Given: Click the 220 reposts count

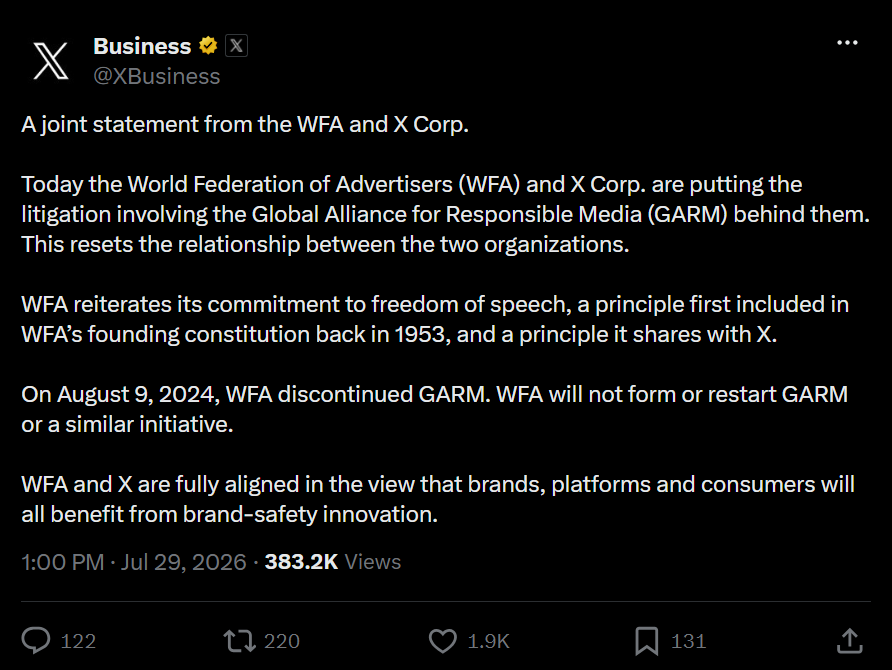Looking at the screenshot, I should (x=282, y=641).
